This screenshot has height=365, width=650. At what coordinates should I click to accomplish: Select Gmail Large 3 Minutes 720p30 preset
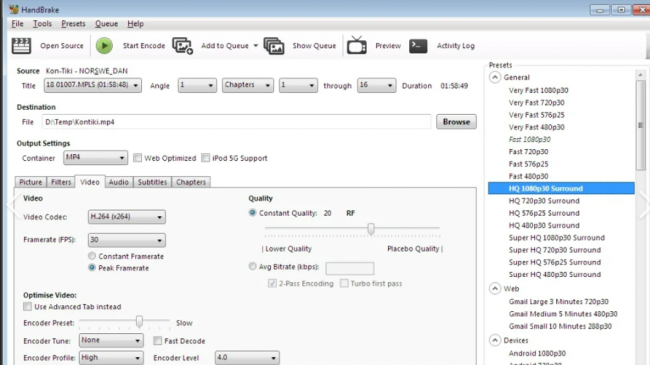point(559,302)
